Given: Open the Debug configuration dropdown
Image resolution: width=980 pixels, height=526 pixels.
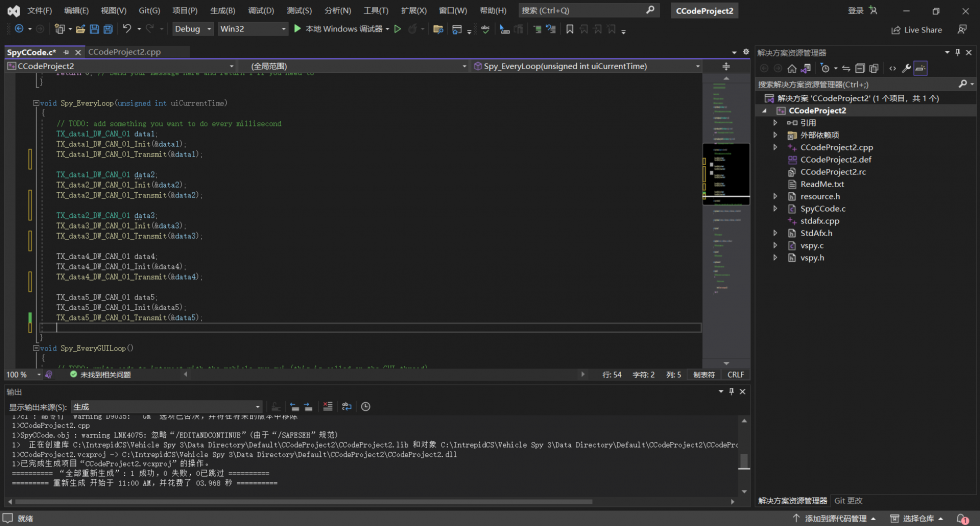Looking at the screenshot, I should coord(192,29).
